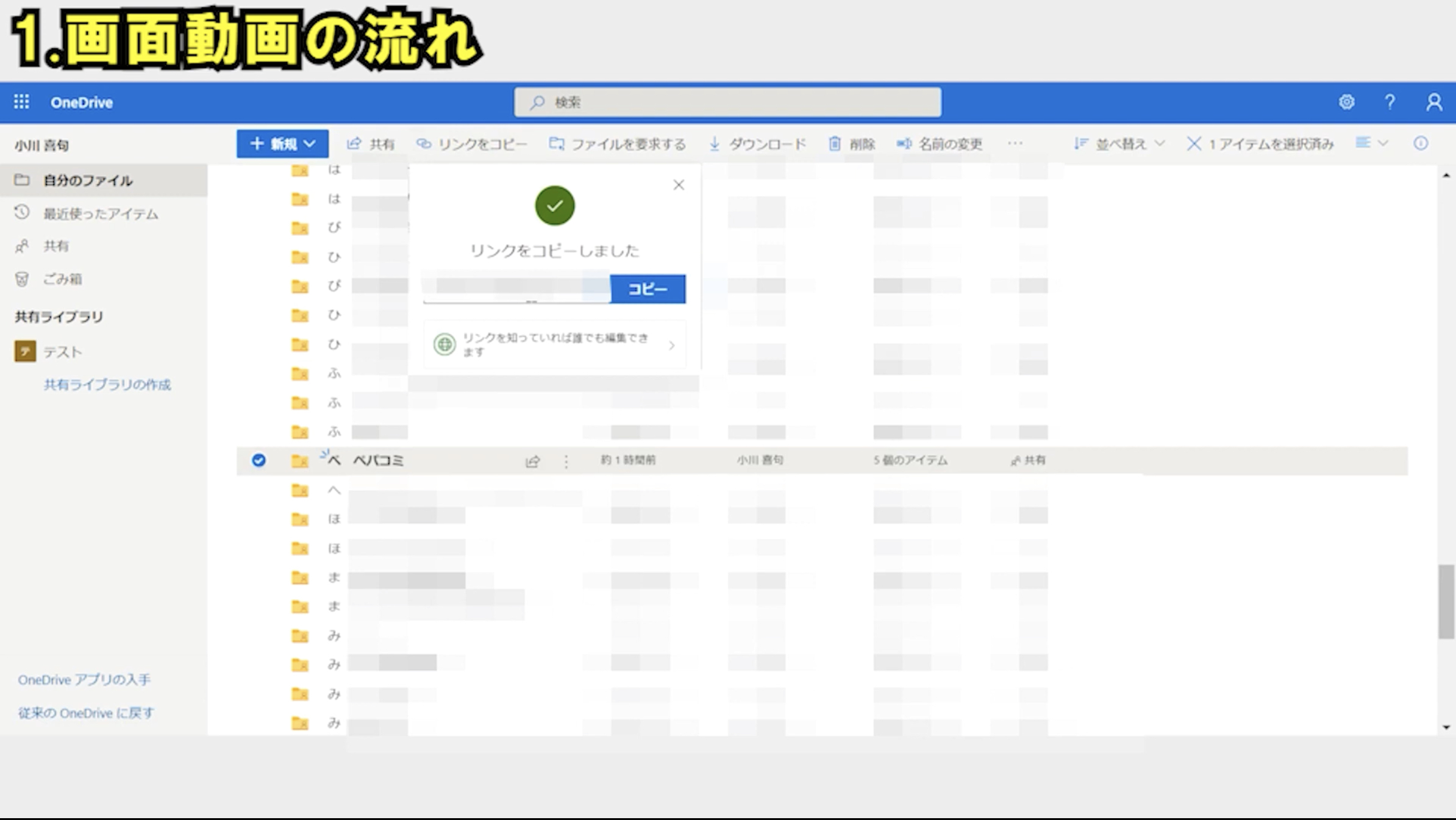This screenshot has width=1456, height=820.
Task: Expand the 新規 dropdown button
Action: tap(282, 144)
